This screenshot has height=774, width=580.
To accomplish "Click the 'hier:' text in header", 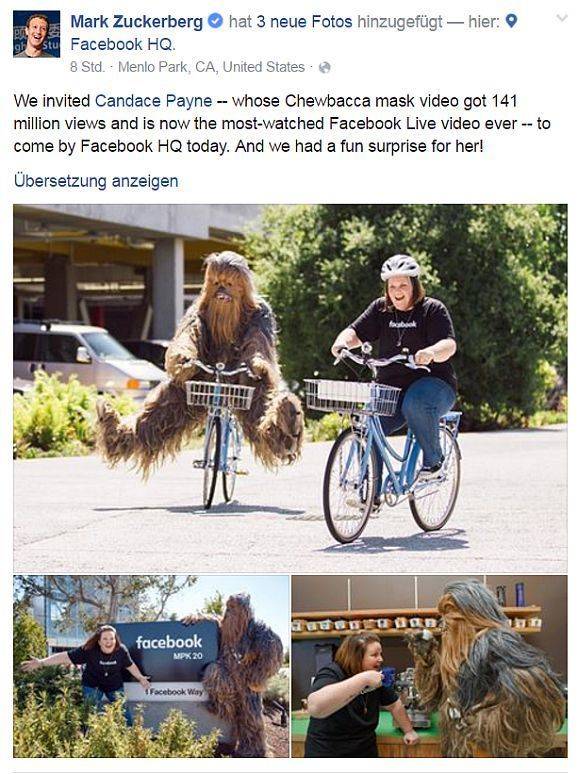I will 484,22.
